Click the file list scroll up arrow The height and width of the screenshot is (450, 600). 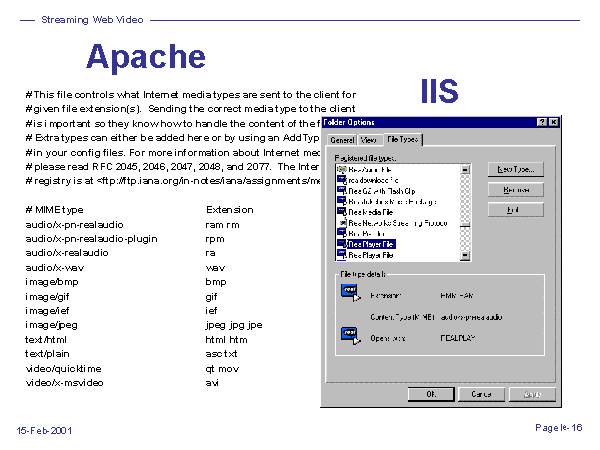(465, 169)
